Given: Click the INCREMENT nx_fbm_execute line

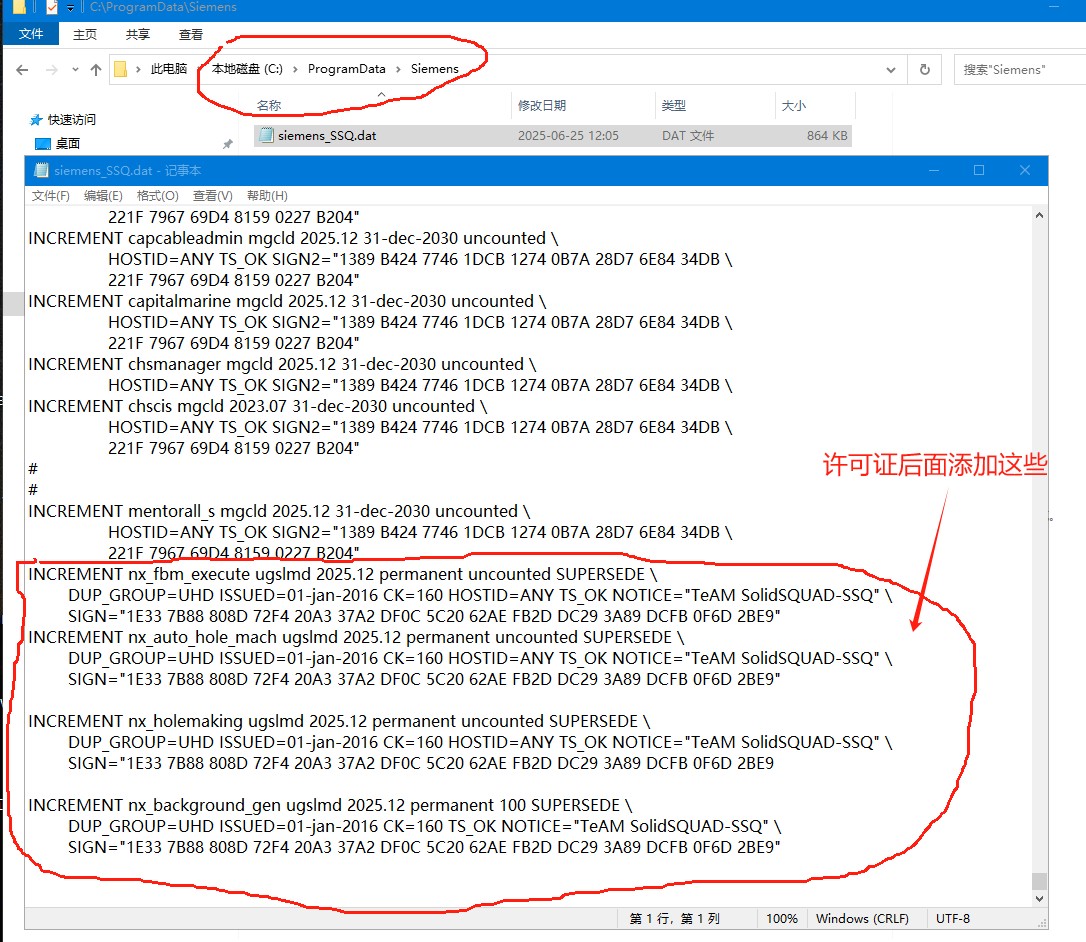Looking at the screenshot, I should point(343,574).
